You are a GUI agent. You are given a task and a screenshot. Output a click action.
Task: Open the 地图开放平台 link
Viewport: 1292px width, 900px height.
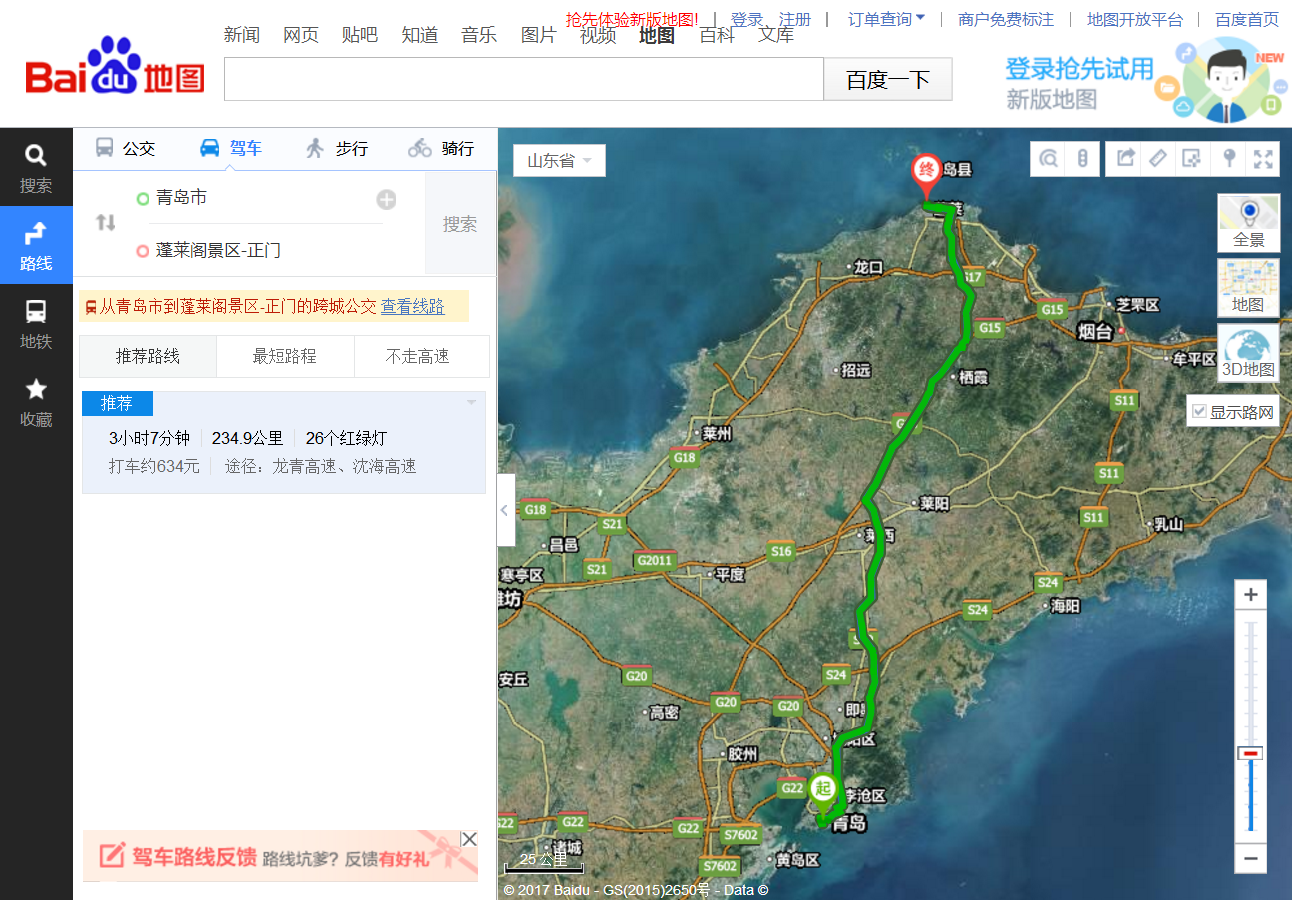click(1135, 19)
